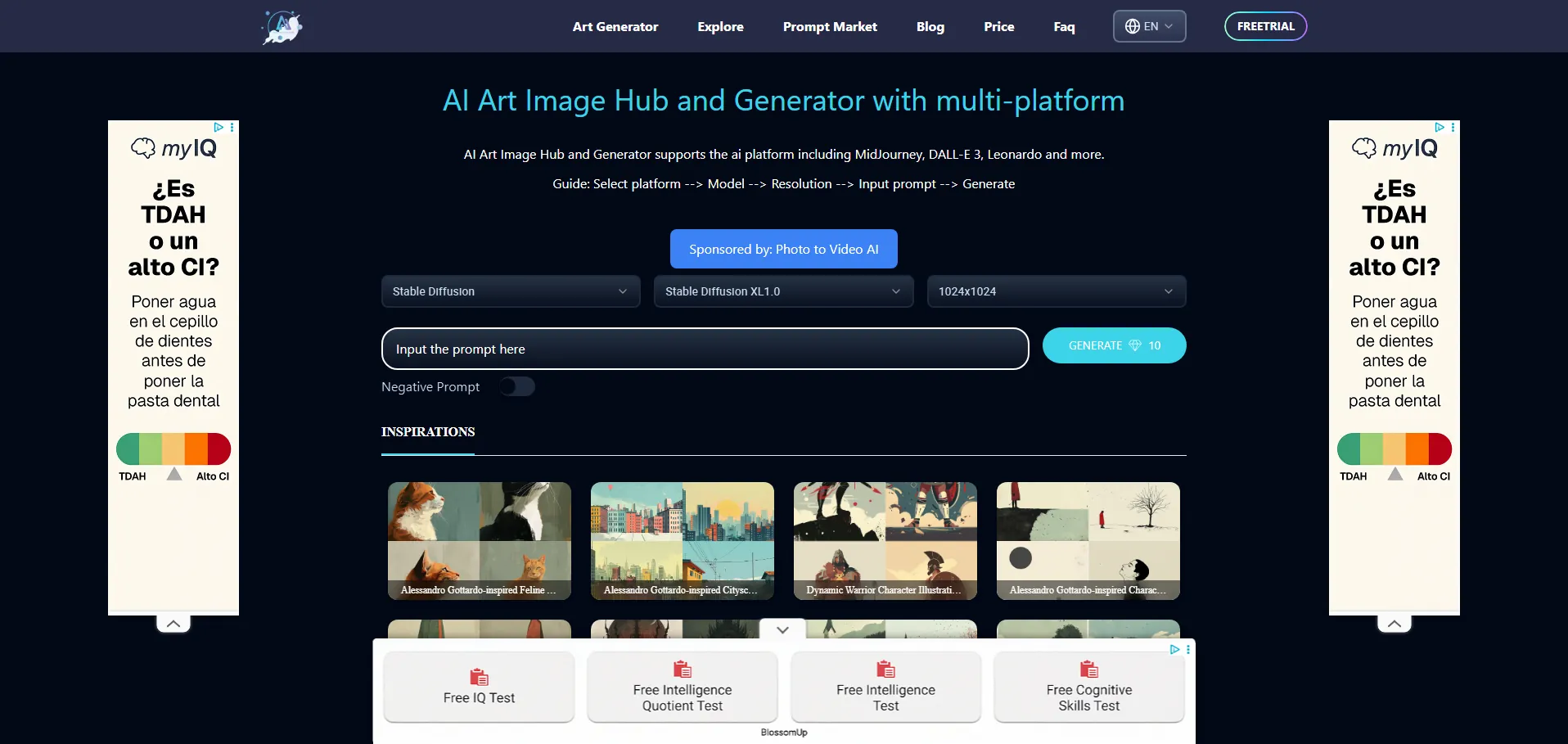Click the FREETRIAL button
1568x744 pixels.
click(x=1265, y=26)
